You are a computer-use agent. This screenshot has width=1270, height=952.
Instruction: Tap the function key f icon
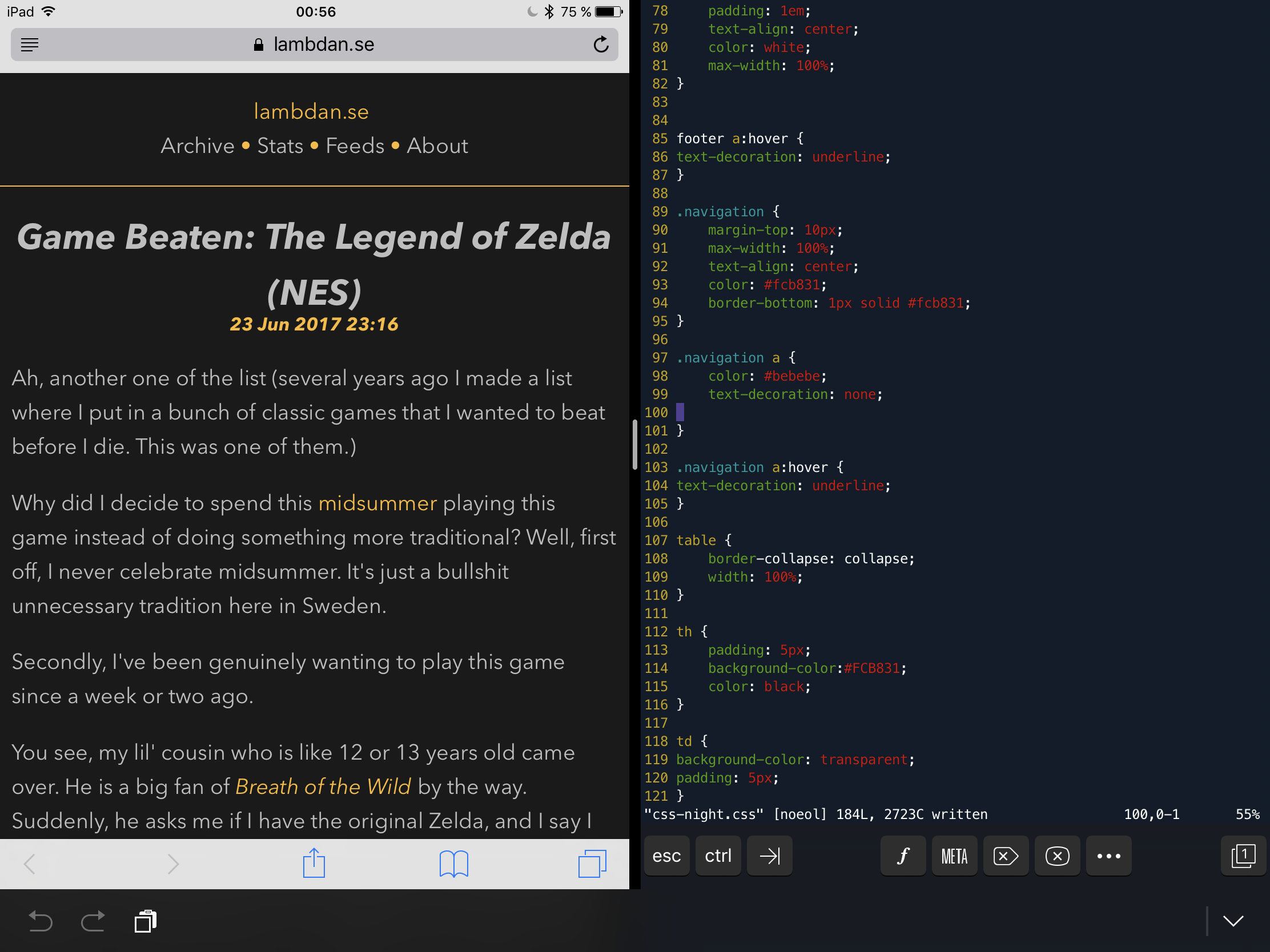pos(903,856)
